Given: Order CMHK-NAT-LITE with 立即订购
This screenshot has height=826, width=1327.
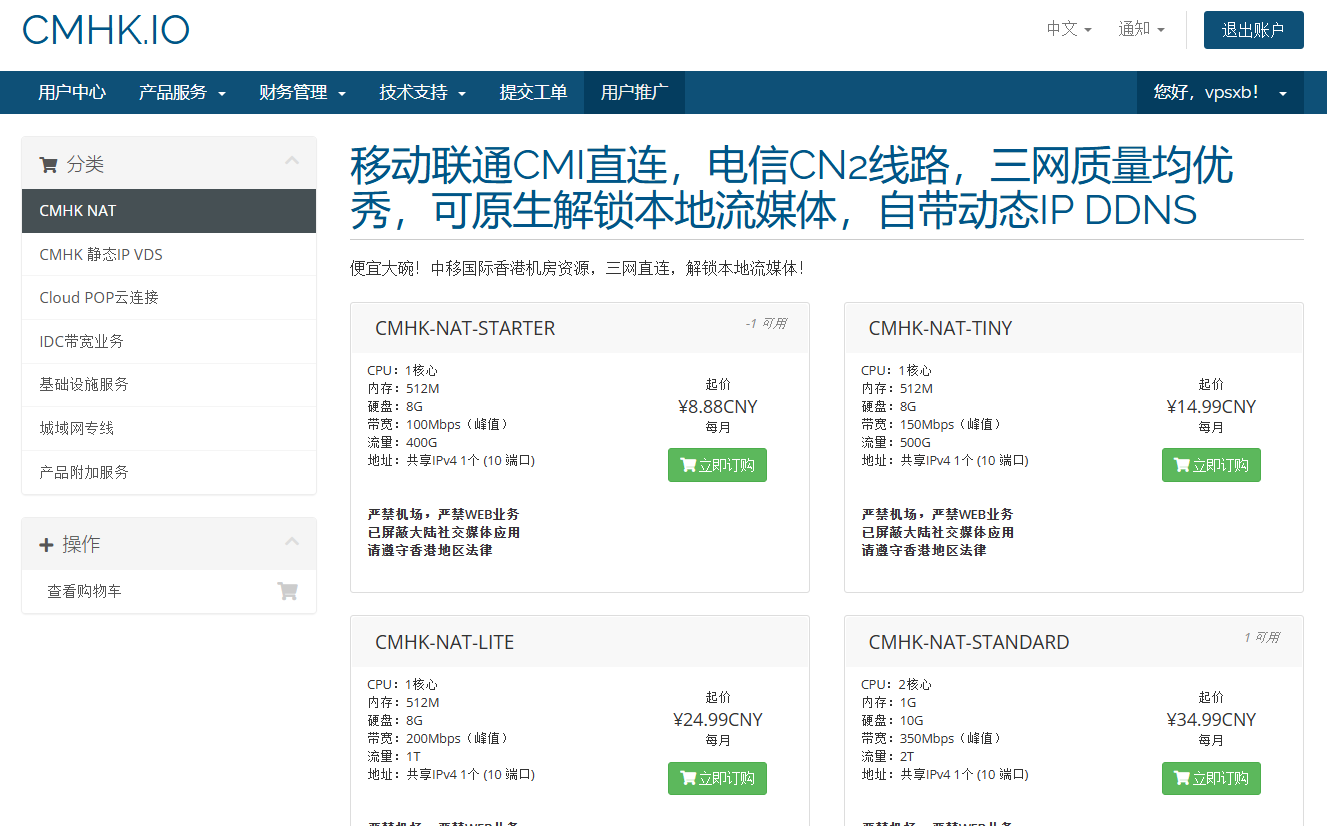Looking at the screenshot, I should (717, 778).
